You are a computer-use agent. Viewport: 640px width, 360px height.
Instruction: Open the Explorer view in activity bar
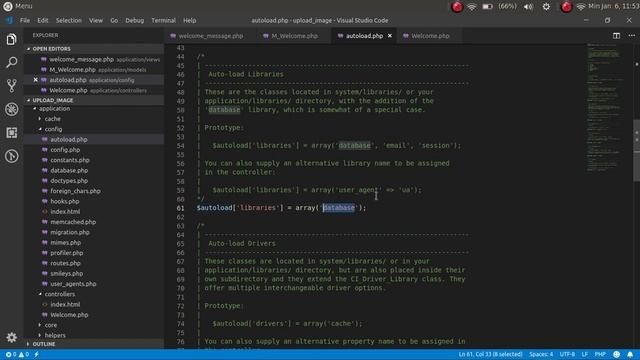pos(11,39)
